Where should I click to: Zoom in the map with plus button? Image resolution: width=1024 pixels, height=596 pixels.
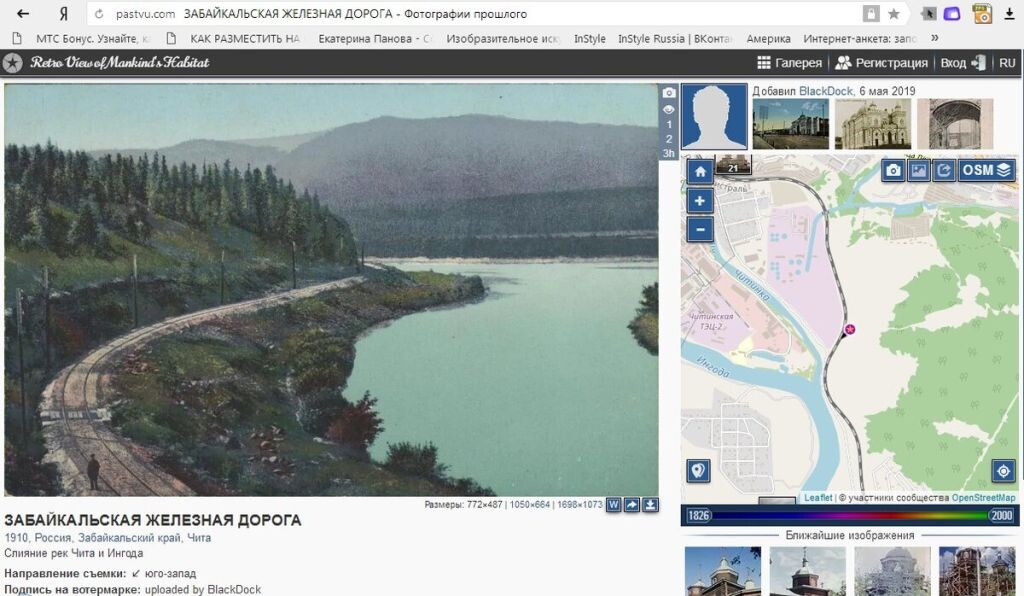coord(699,201)
